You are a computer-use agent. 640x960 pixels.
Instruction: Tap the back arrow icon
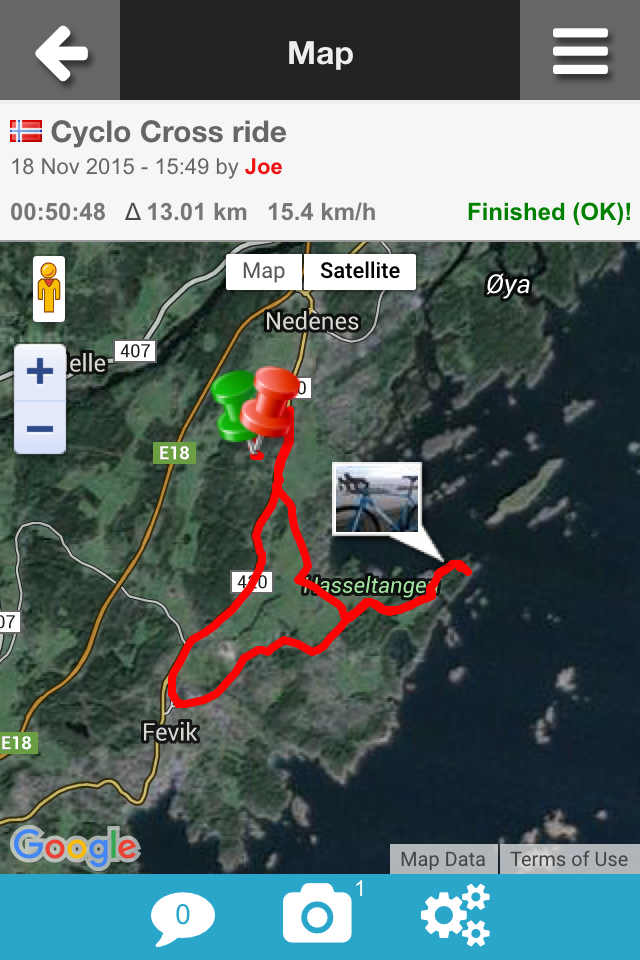click(x=62, y=53)
